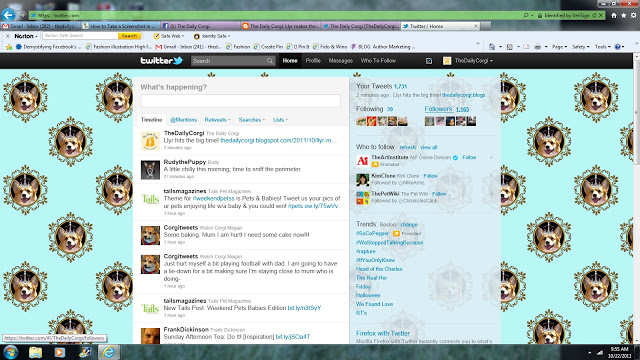Open the IE Page menu dropdown
The height and width of the screenshot is (360, 640).
(x=559, y=47)
